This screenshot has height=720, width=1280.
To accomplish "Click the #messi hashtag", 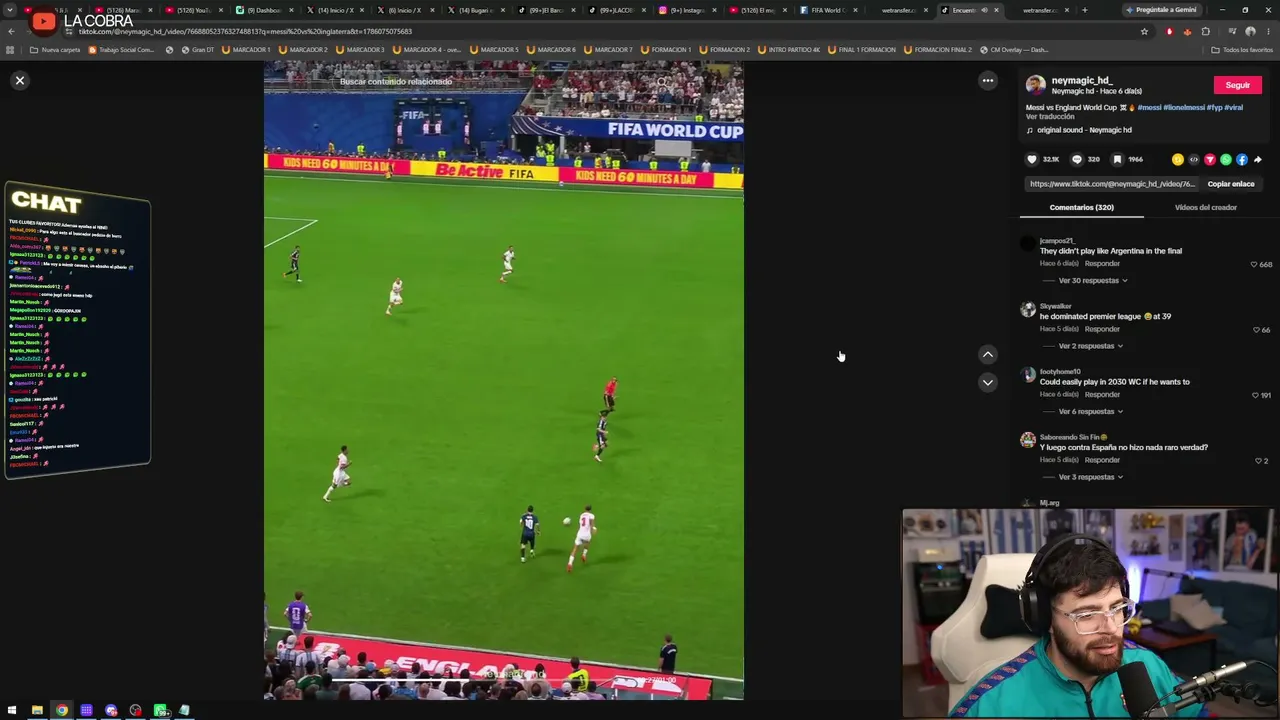I will (x=1149, y=107).
